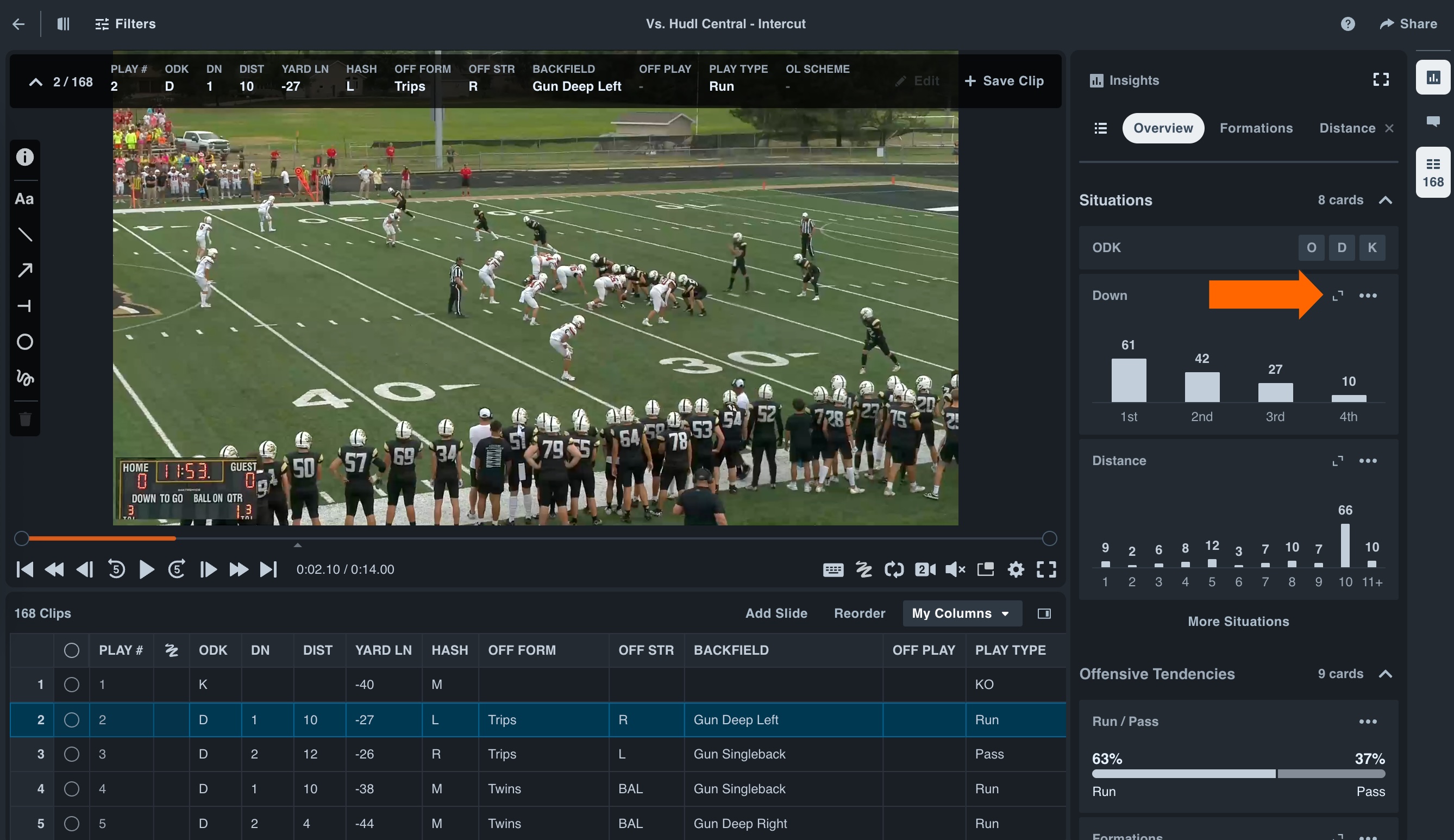
Task: Expand the Down card
Action: [x=1338, y=296]
